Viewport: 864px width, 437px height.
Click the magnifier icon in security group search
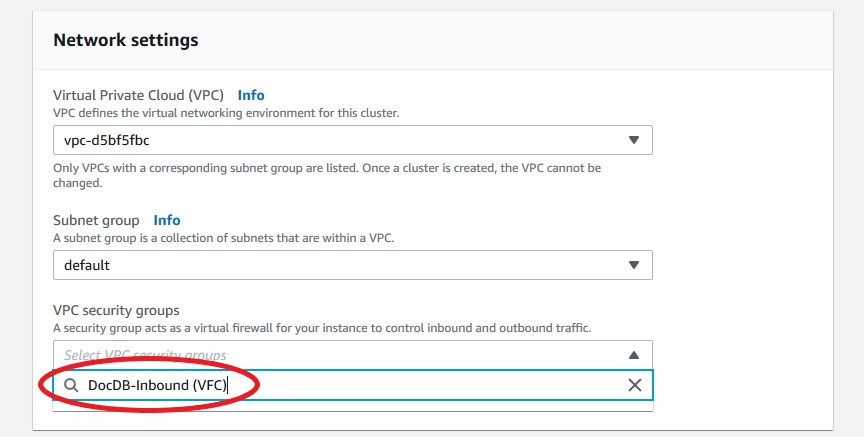click(x=70, y=386)
